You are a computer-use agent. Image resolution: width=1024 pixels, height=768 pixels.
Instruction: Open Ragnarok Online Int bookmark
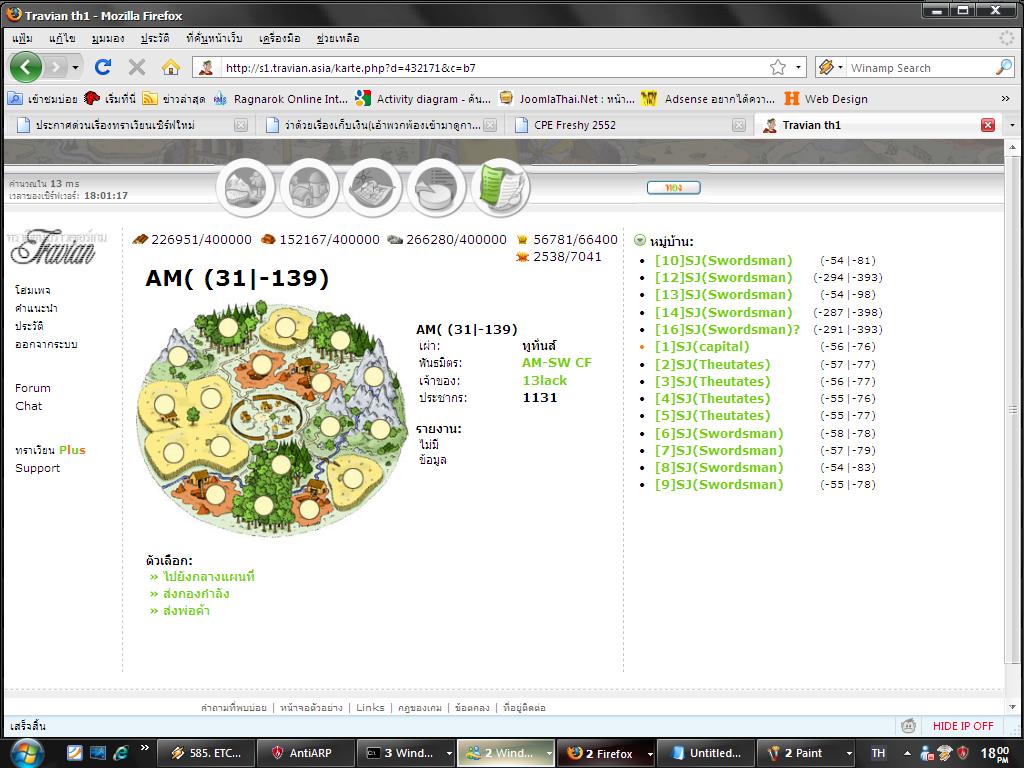pos(281,99)
